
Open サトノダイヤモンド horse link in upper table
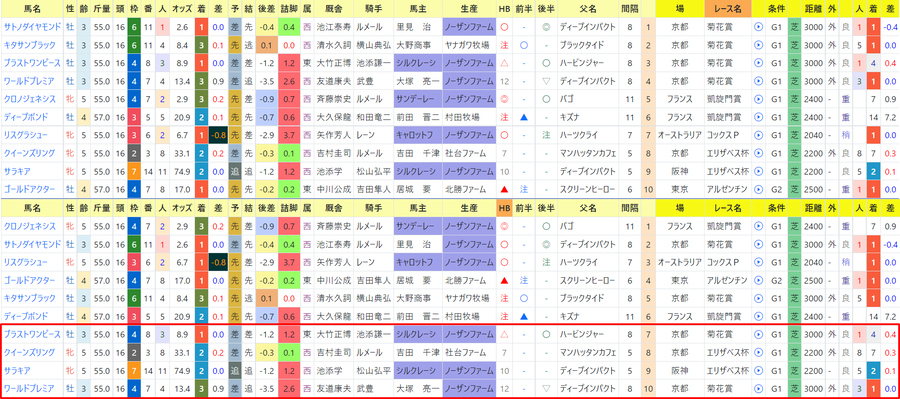(31, 27)
